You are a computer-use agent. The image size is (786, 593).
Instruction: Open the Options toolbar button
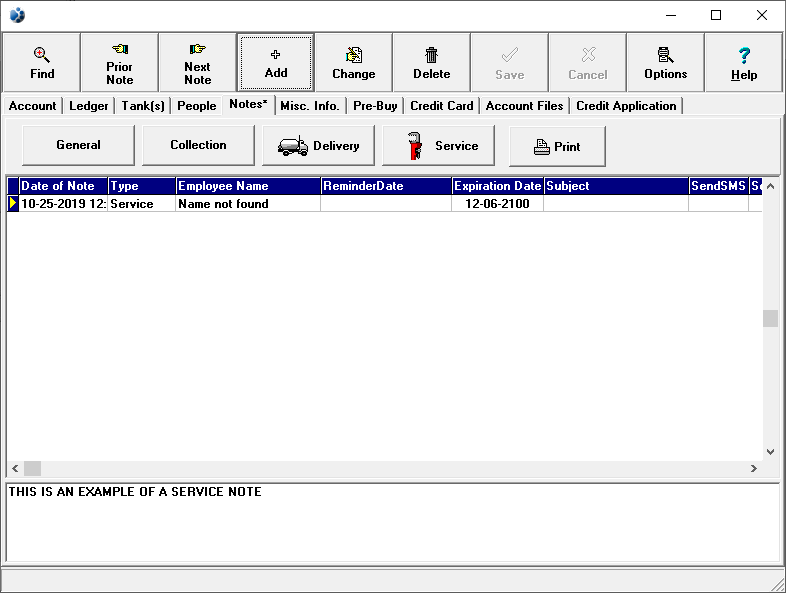coord(665,63)
